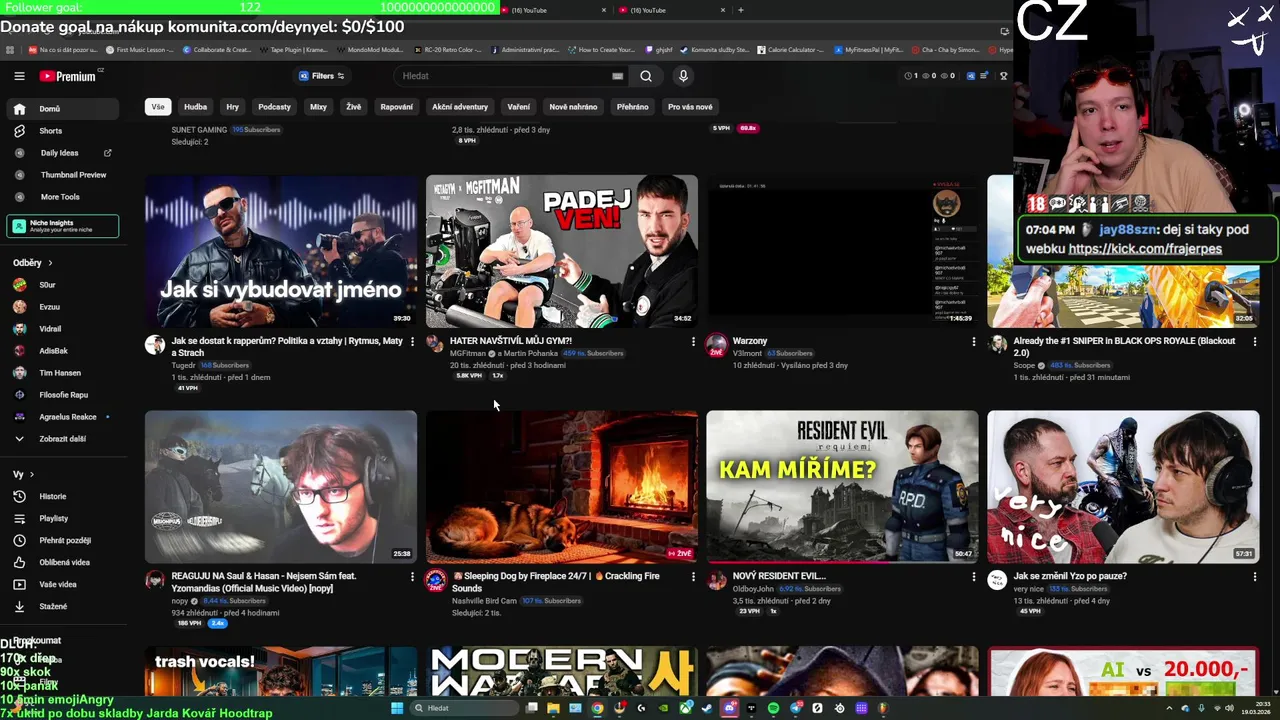Expand the Vy section chevron

pyautogui.click(x=31, y=475)
